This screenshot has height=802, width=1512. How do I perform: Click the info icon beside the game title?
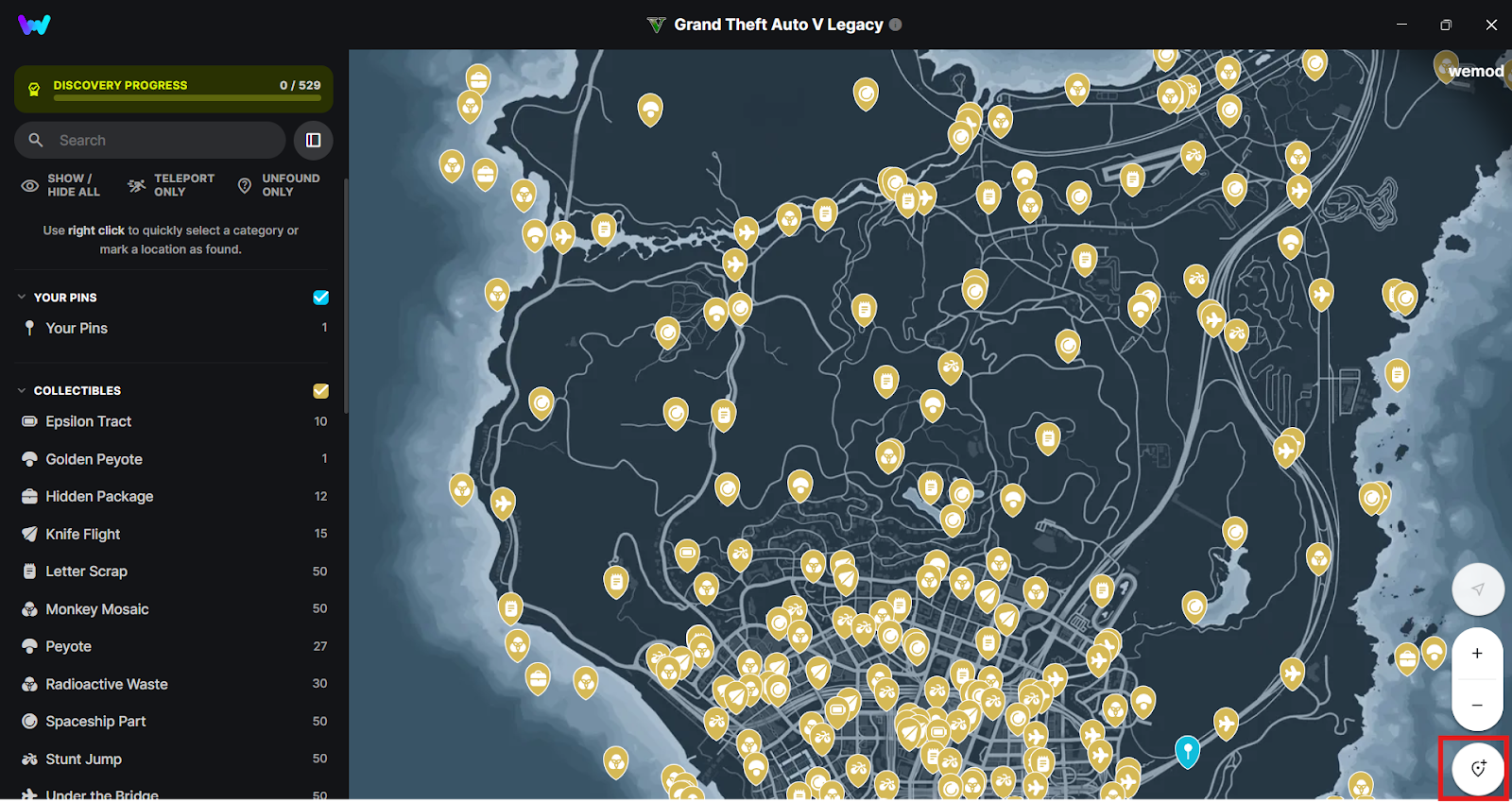pos(896,25)
